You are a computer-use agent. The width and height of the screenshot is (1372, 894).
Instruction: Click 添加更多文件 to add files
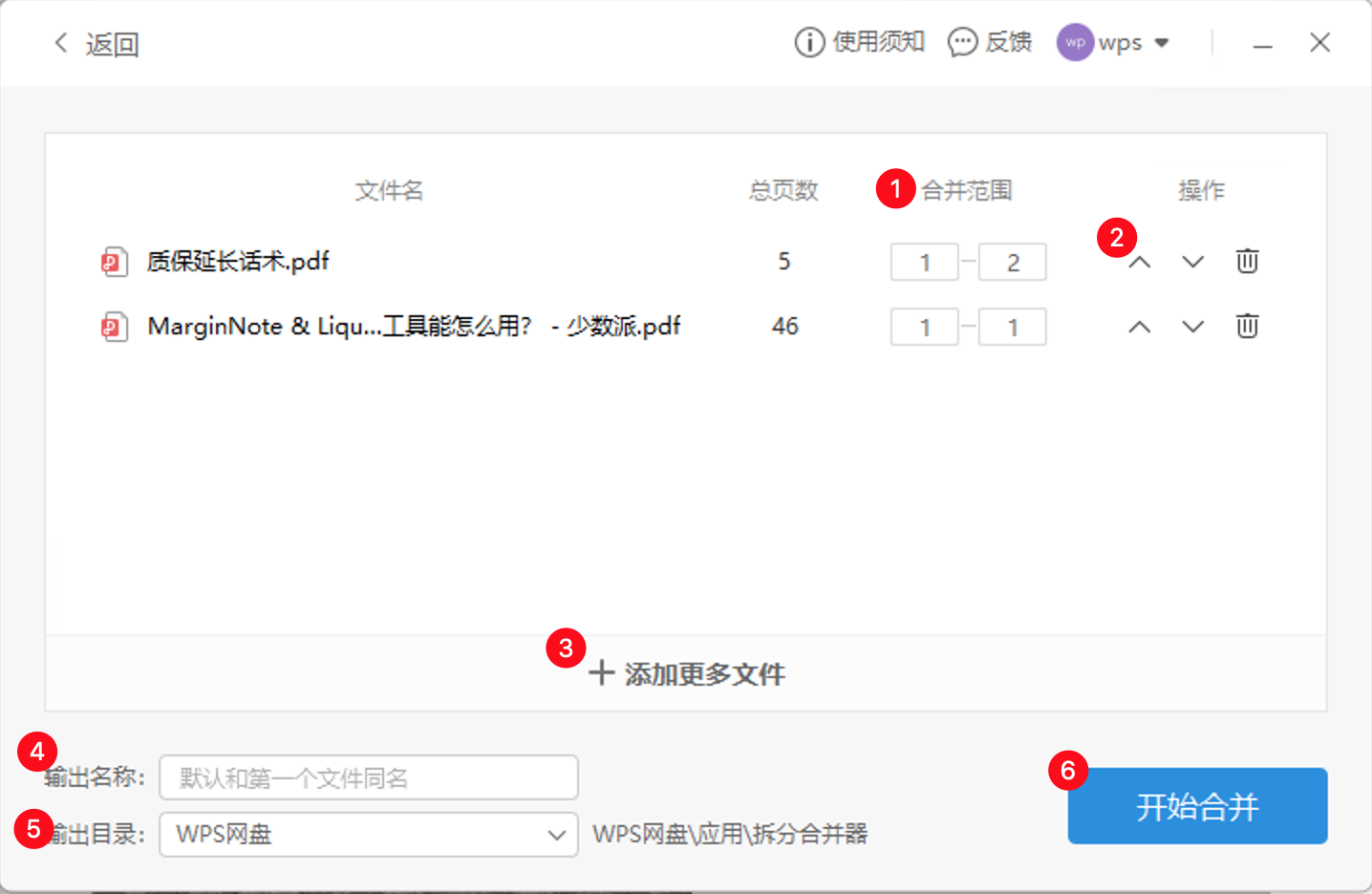(x=686, y=673)
